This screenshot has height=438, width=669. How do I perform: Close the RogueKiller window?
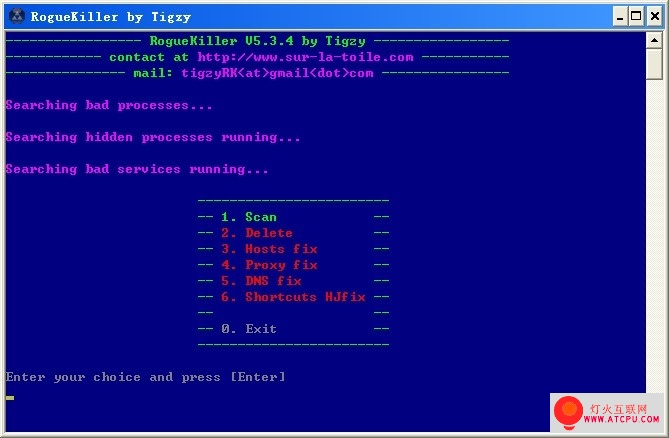click(655, 17)
